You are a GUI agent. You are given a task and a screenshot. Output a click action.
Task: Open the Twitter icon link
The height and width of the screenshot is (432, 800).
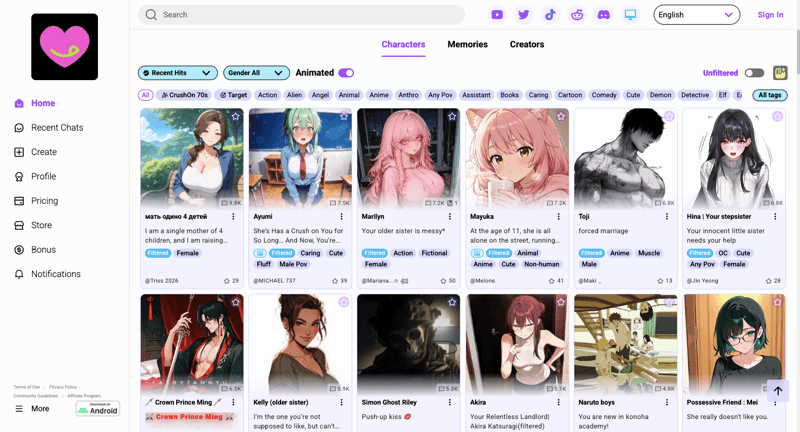[523, 15]
